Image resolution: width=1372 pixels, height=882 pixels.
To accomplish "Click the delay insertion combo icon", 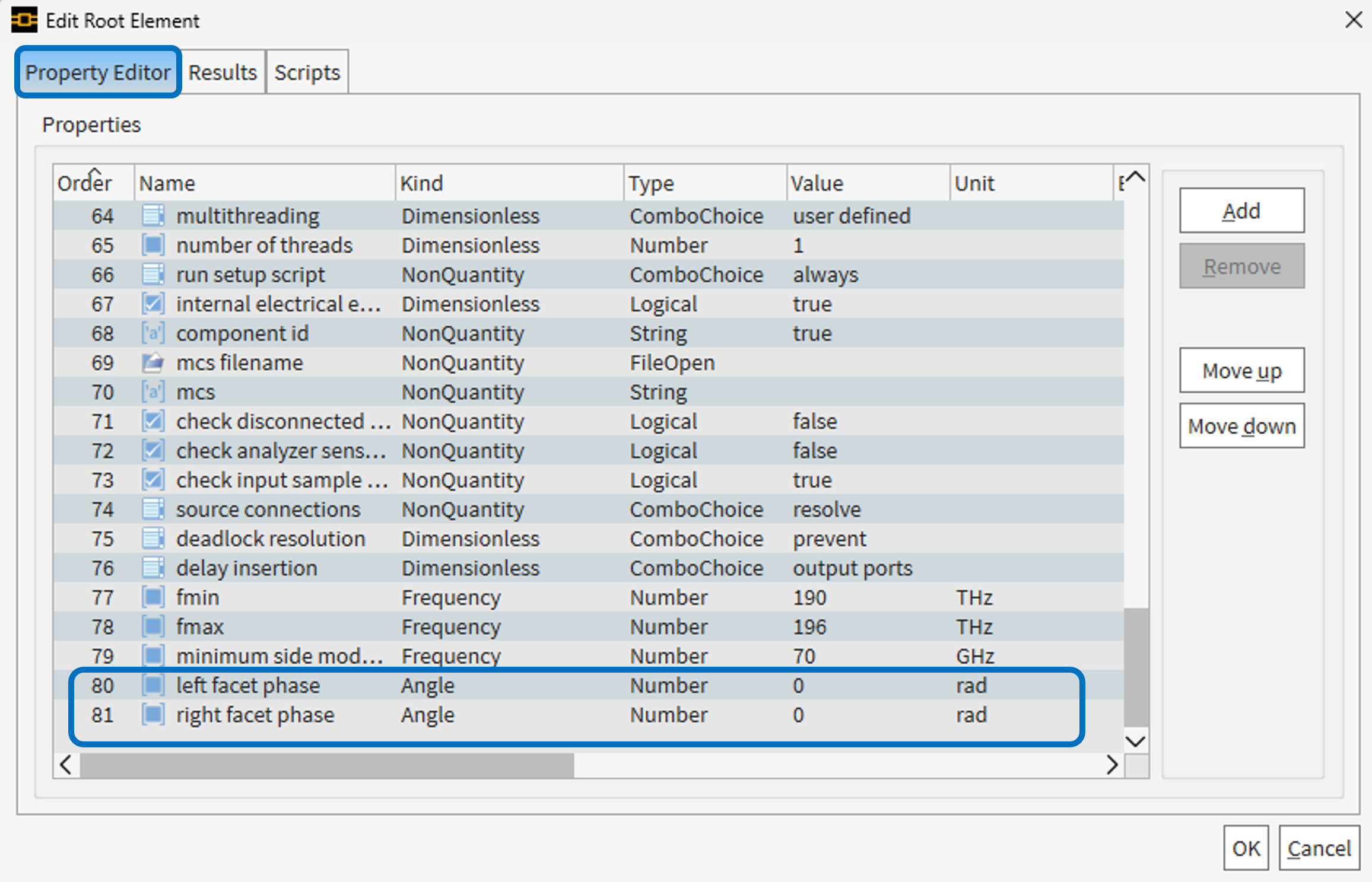I will (153, 568).
